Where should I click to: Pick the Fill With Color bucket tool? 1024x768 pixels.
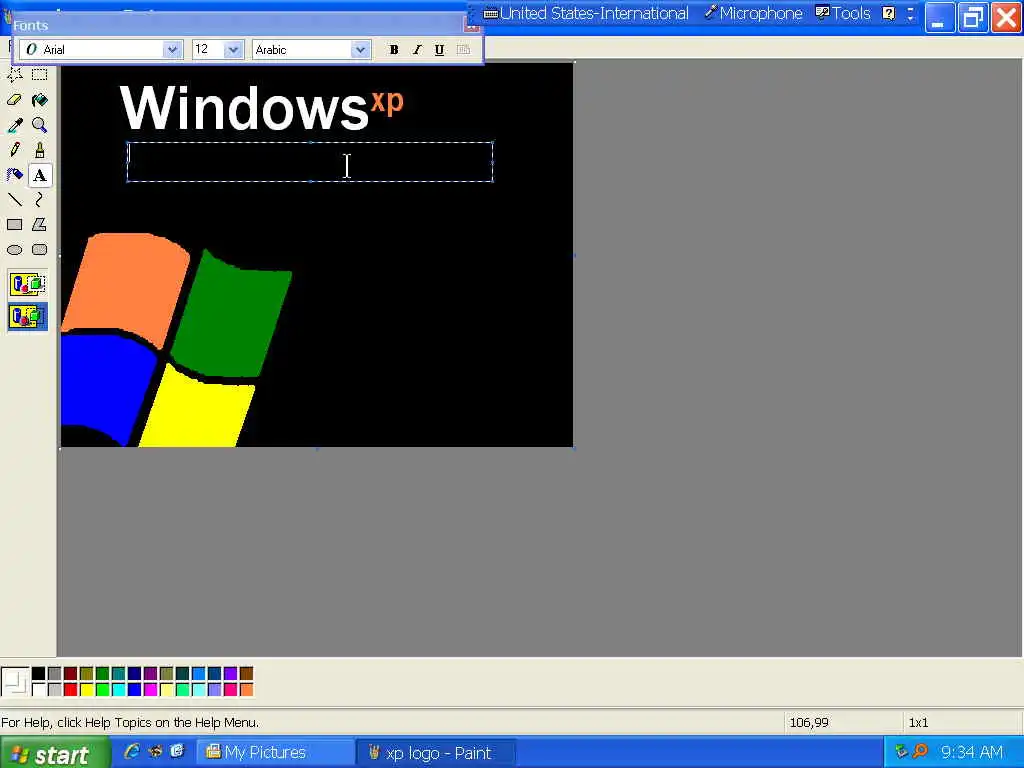(40, 100)
